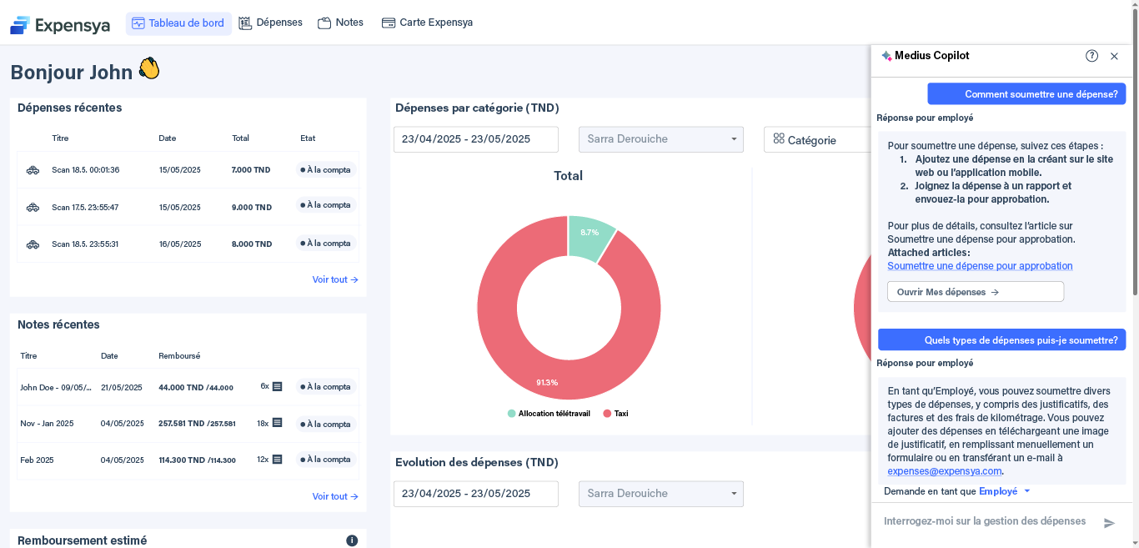Click expense list icon for Nov - Jan 2025
1139x548 pixels.
(277, 423)
